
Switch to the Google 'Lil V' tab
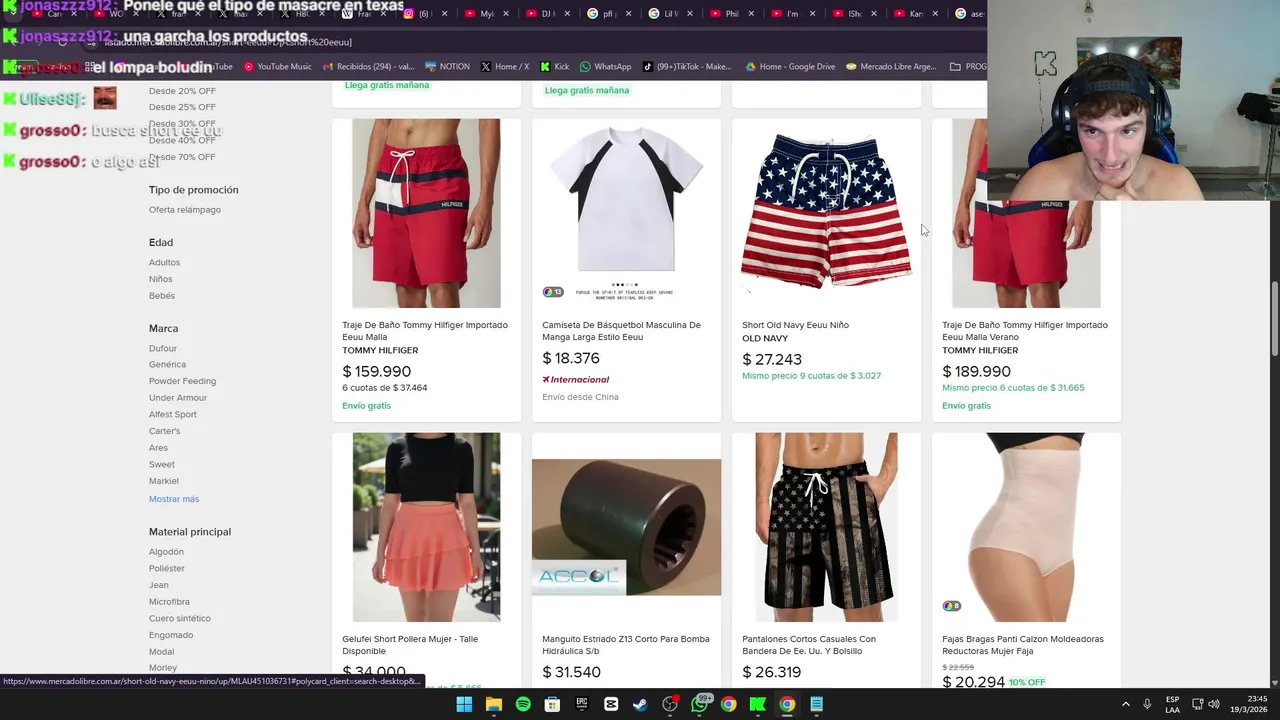664,14
